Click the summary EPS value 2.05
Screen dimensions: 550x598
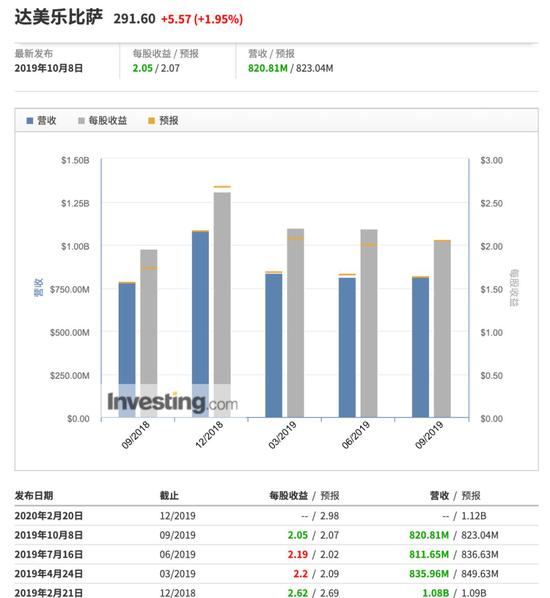(x=143, y=68)
